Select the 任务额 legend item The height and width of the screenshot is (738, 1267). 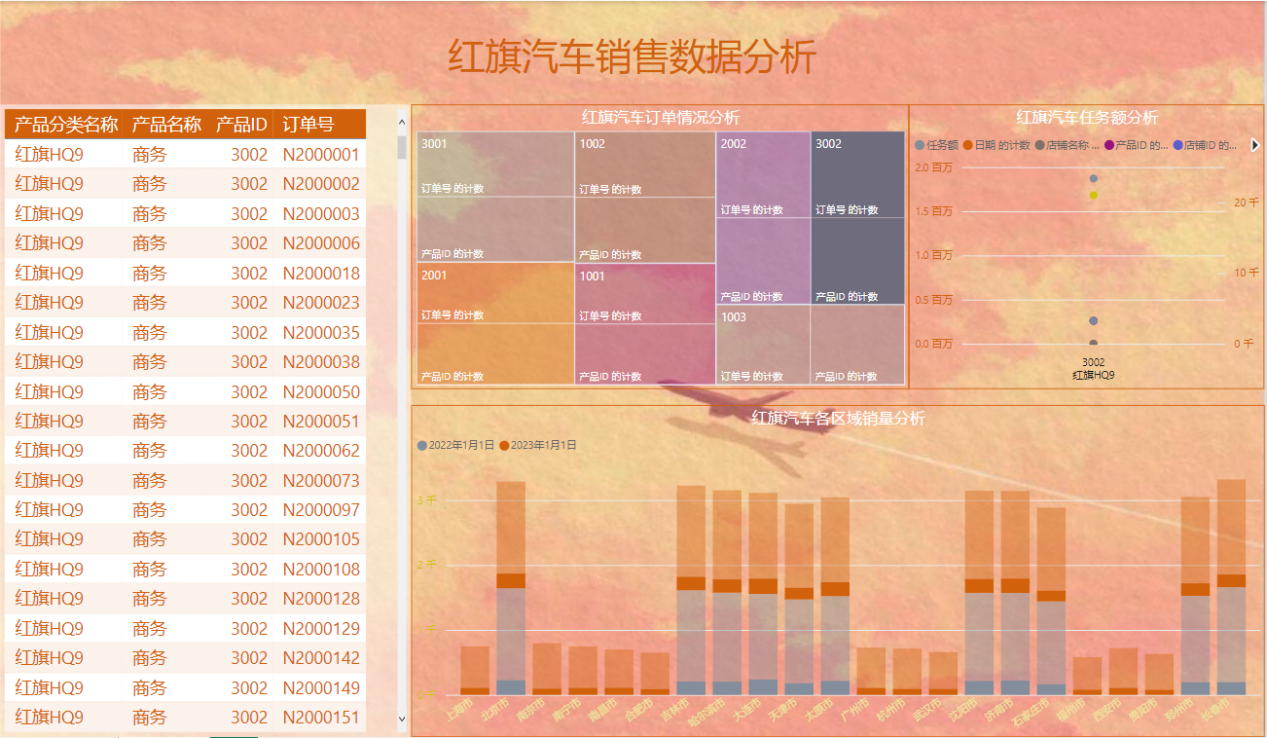(x=937, y=145)
